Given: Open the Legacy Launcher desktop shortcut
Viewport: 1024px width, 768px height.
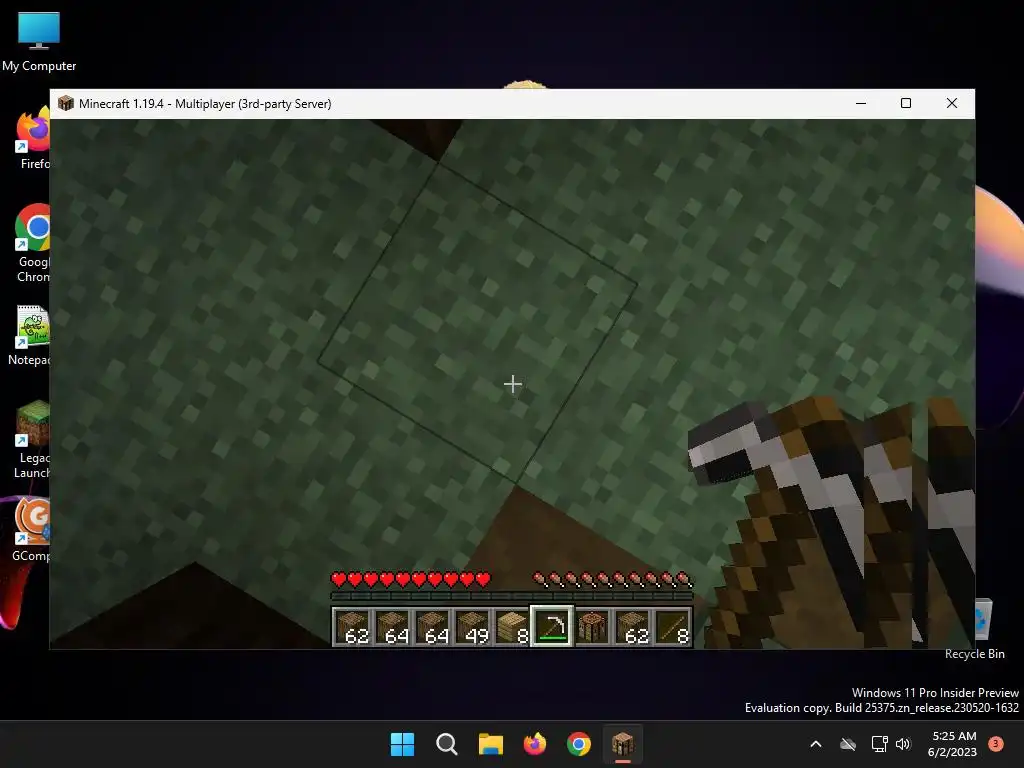Looking at the screenshot, I should (x=32, y=440).
